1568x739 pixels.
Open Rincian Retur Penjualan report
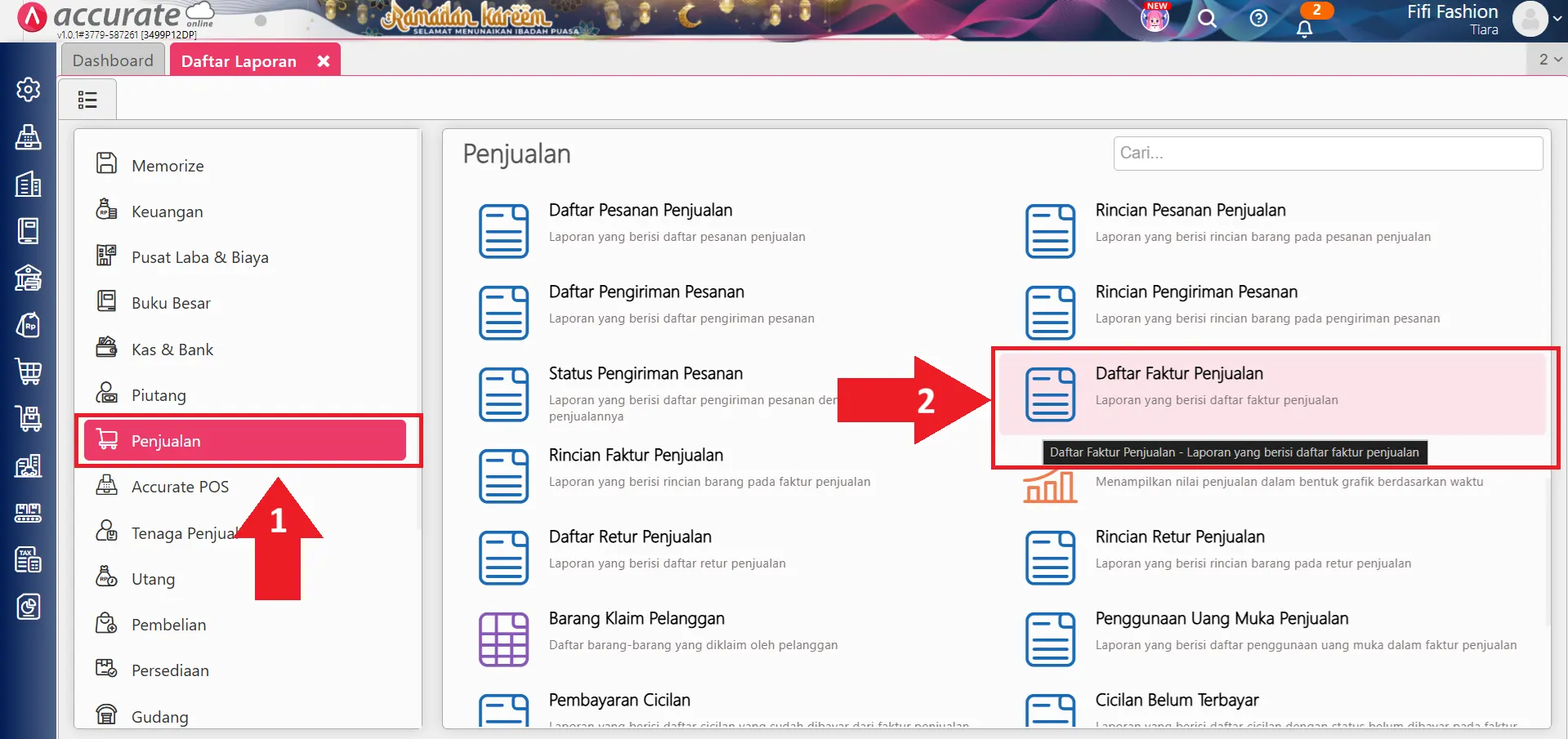point(1179,537)
